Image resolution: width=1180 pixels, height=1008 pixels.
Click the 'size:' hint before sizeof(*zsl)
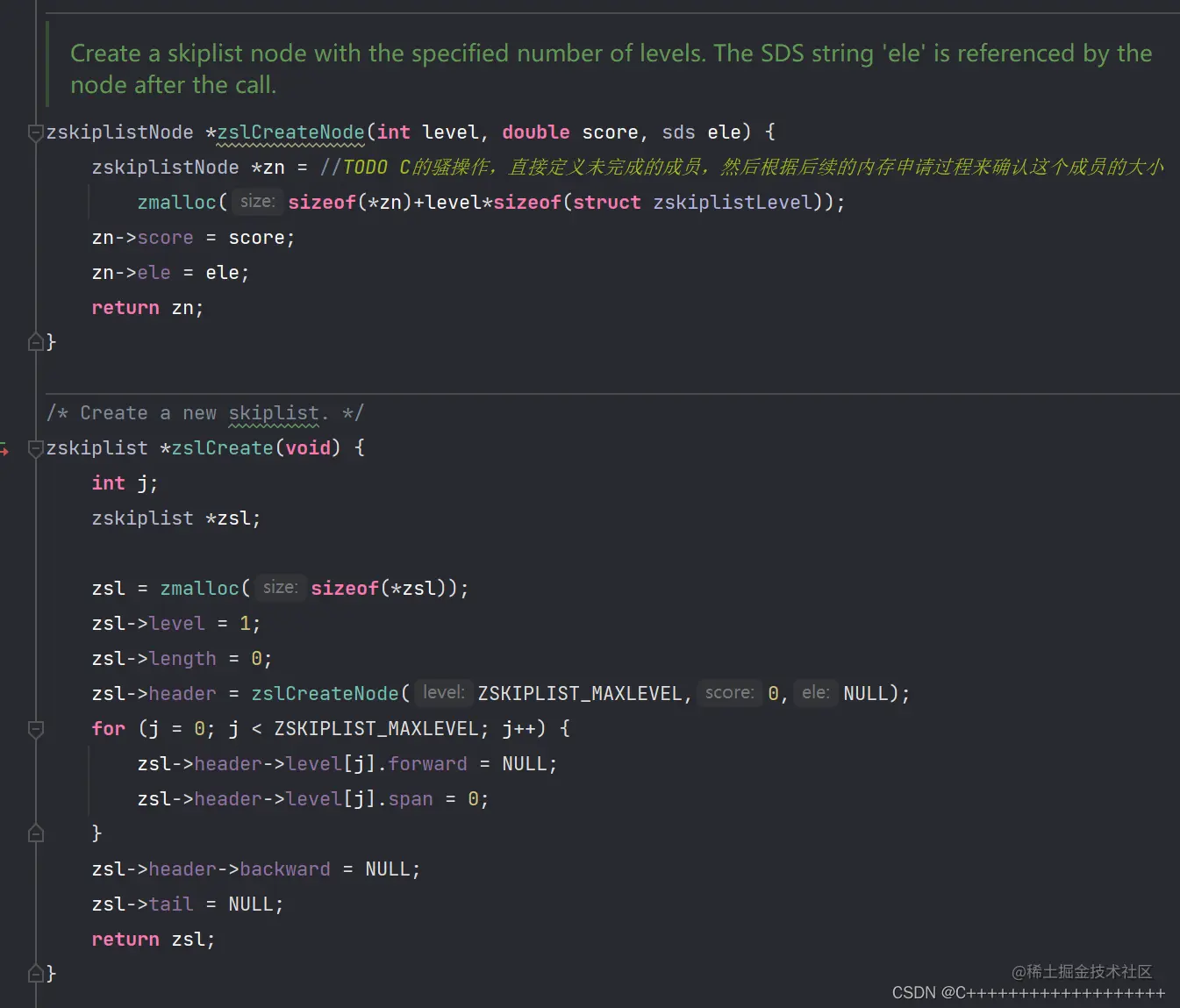281,588
